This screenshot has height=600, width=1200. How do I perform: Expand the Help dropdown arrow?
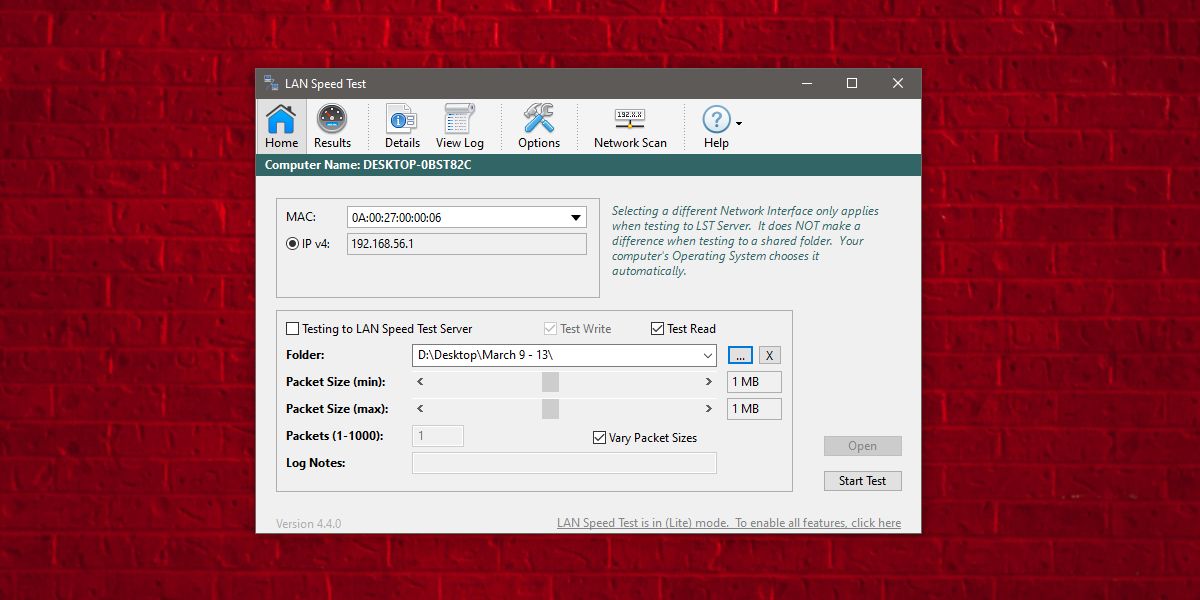pyautogui.click(x=739, y=124)
